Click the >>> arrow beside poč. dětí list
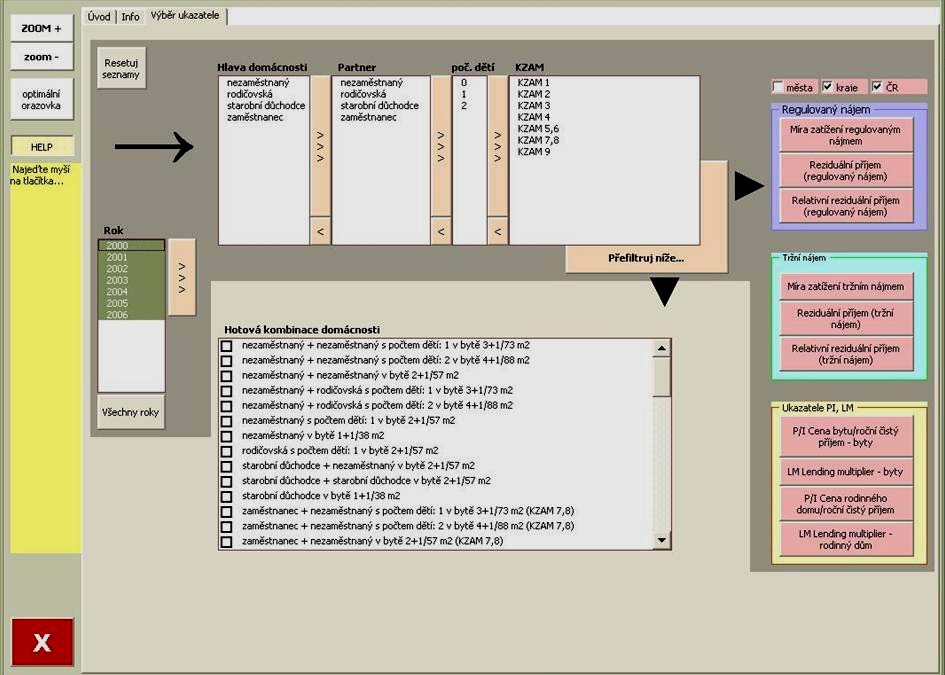This screenshot has width=945, height=675. 497,146
